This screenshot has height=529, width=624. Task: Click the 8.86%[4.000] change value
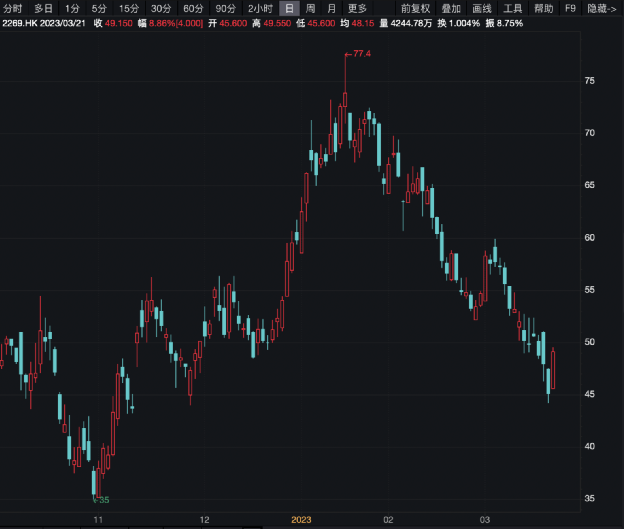(x=176, y=23)
